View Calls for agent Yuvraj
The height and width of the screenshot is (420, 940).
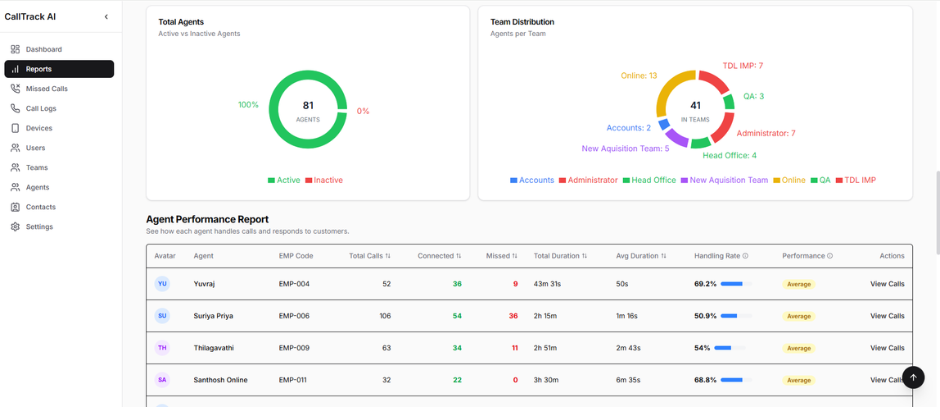(887, 284)
